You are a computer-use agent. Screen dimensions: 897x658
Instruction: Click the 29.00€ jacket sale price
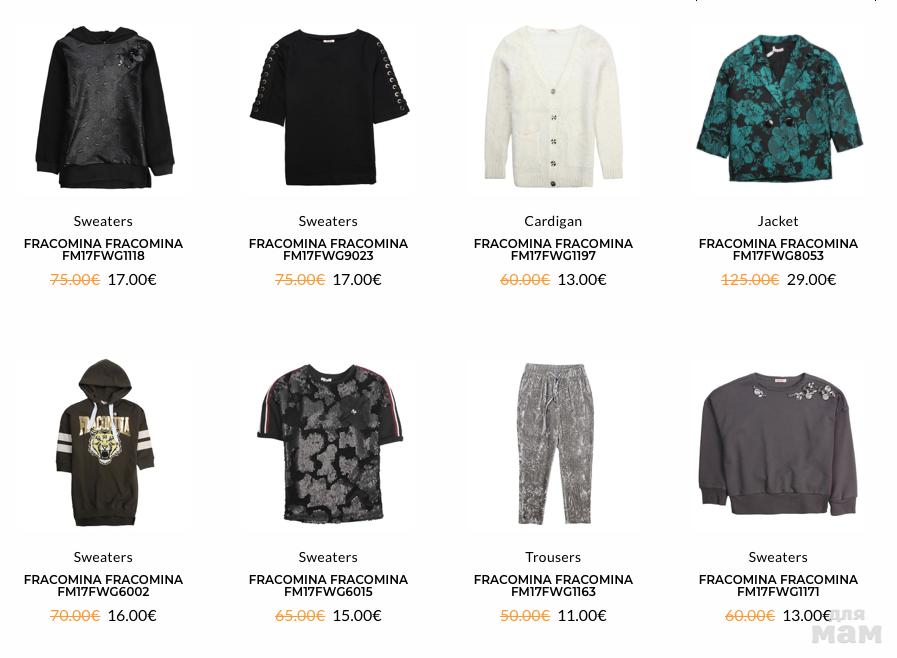[811, 280]
